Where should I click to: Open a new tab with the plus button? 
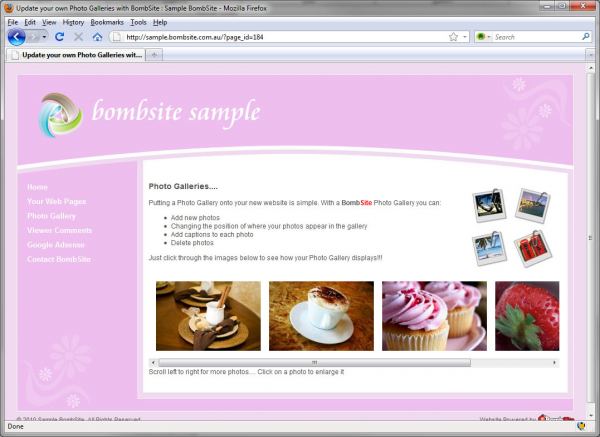(x=154, y=55)
